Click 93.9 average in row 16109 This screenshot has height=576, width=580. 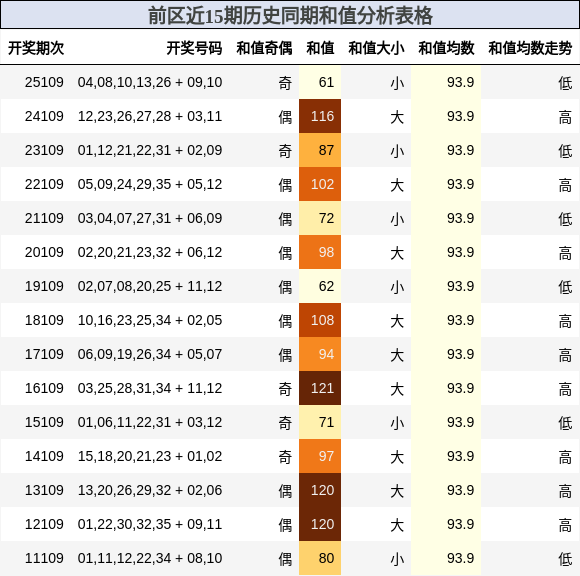tap(460, 388)
